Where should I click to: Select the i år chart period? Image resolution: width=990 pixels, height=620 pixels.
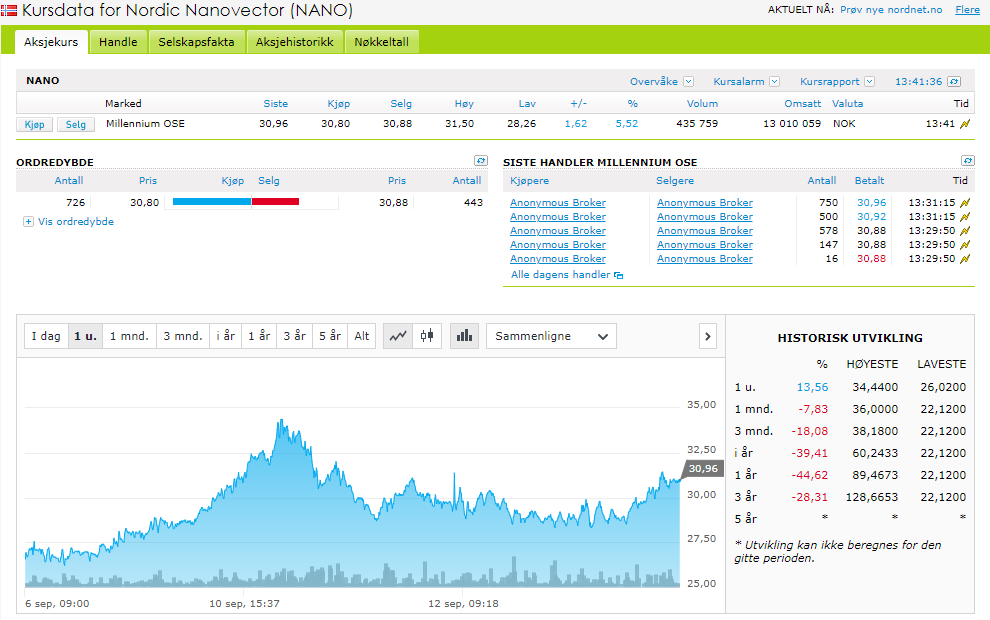click(225, 336)
